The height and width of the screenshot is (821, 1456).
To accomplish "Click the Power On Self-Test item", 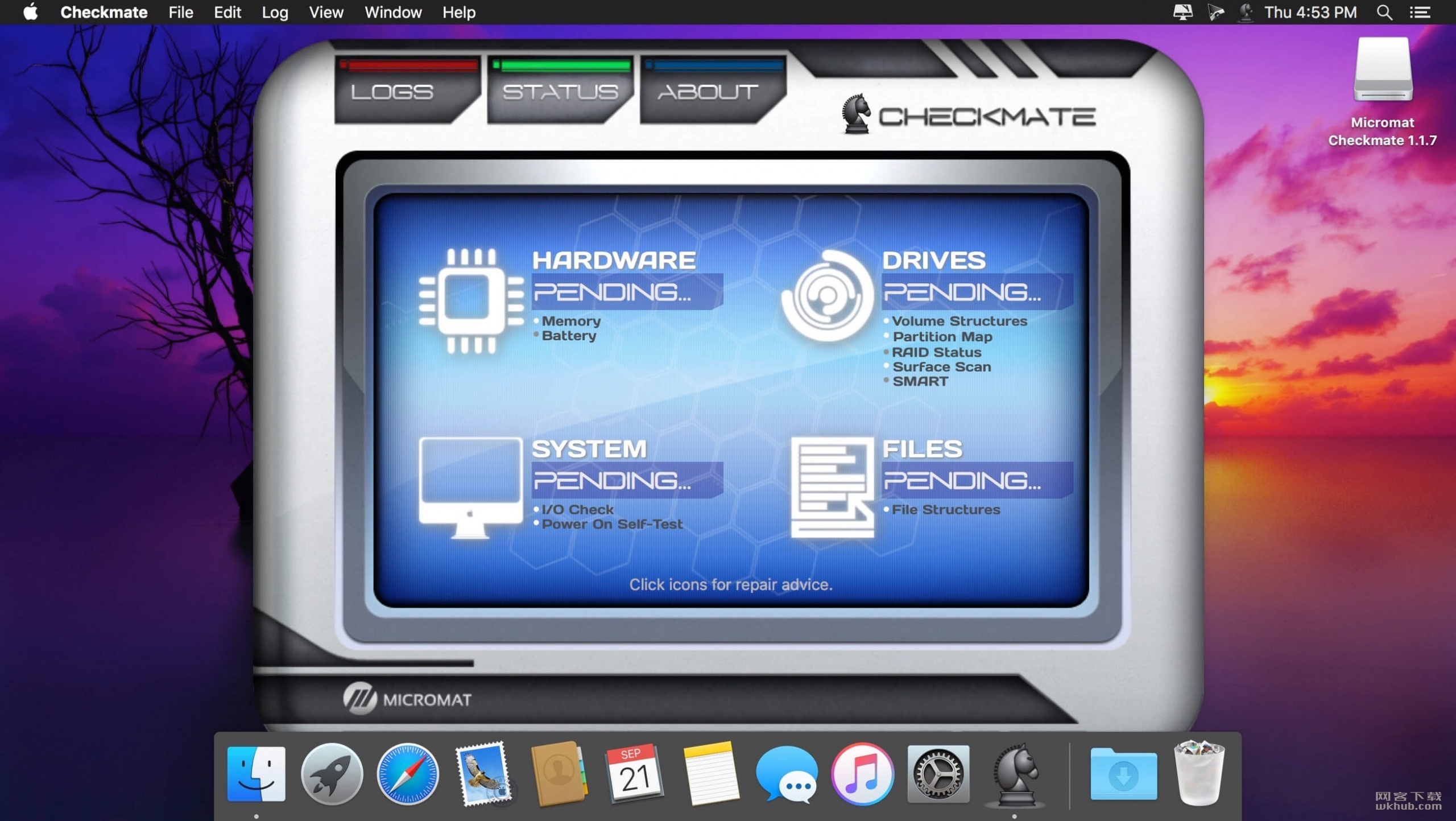I will point(612,524).
